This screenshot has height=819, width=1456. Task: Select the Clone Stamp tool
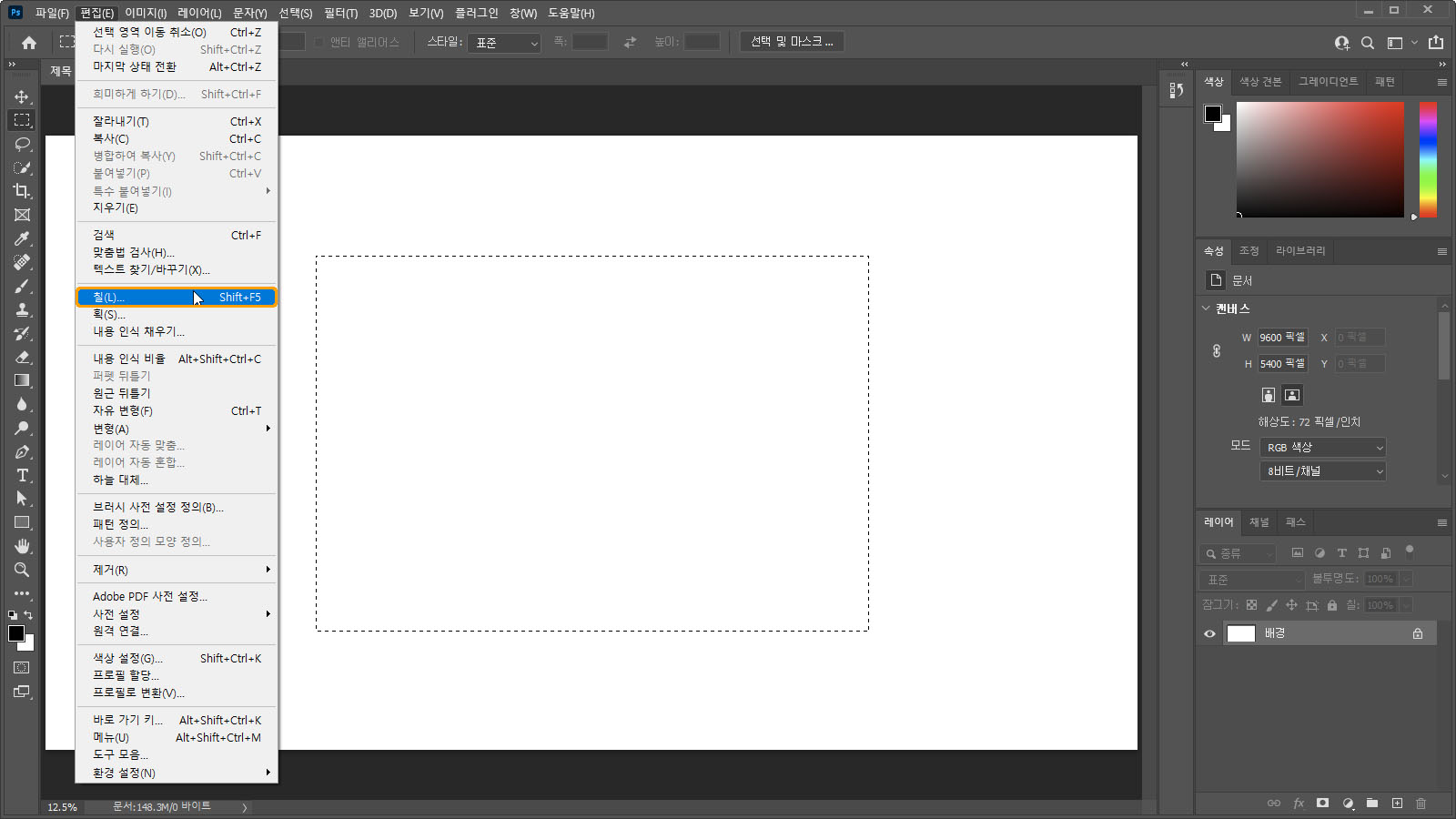22,309
